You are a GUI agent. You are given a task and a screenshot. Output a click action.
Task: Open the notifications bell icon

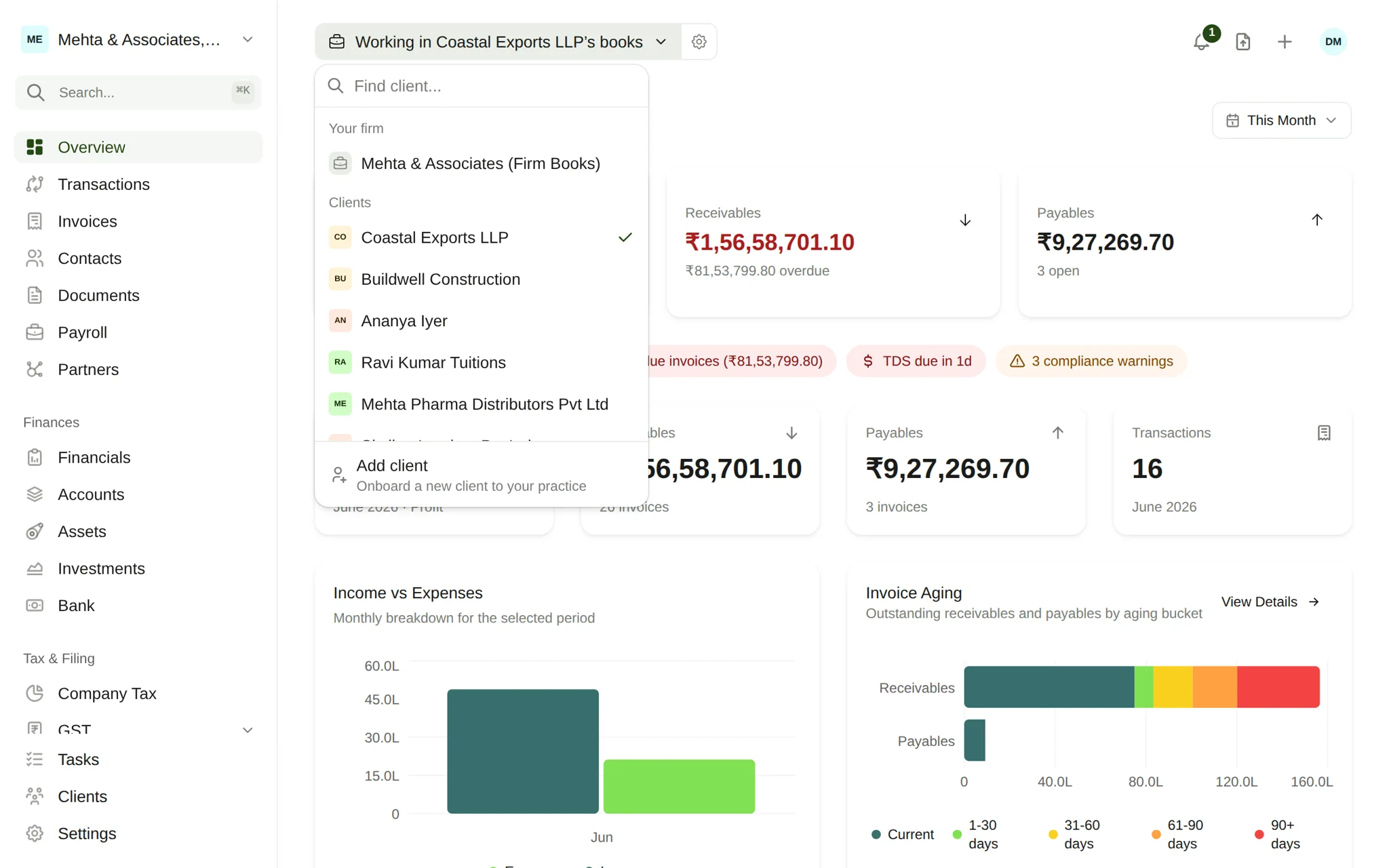(1201, 41)
